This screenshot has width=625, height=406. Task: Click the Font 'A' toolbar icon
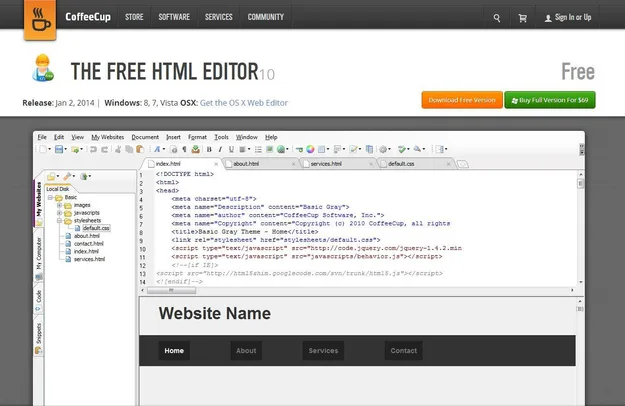pyautogui.click(x=157, y=149)
